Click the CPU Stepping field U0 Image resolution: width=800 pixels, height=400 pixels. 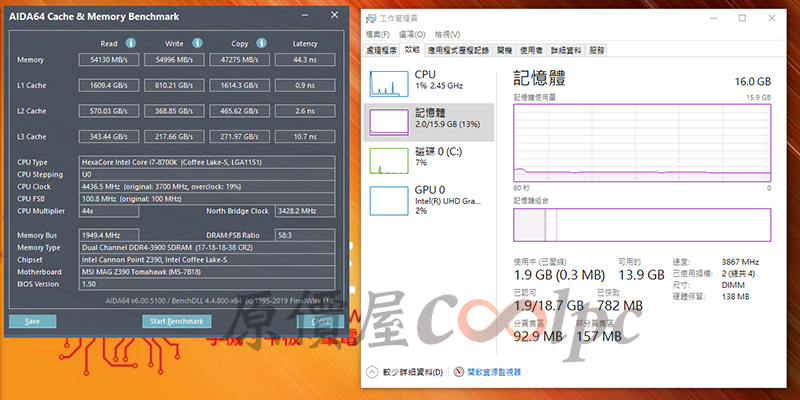click(x=207, y=174)
